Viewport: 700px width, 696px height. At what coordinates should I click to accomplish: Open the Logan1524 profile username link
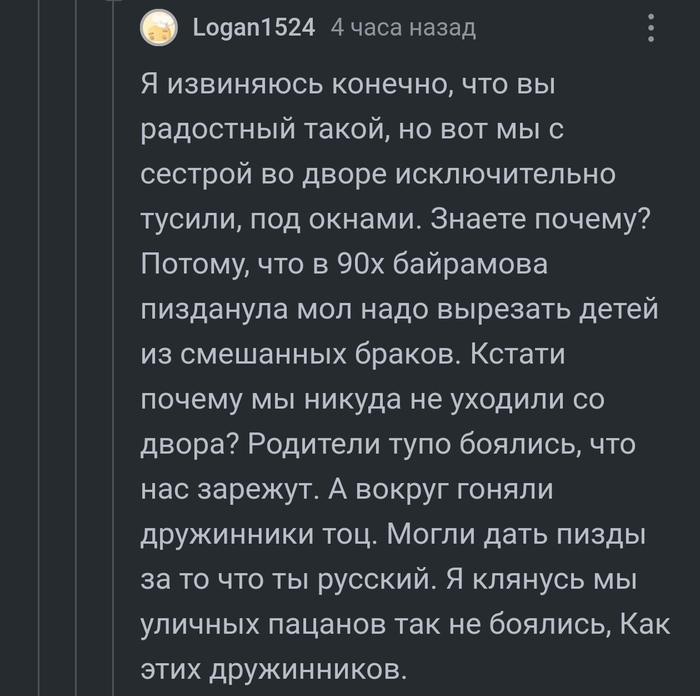252,28
